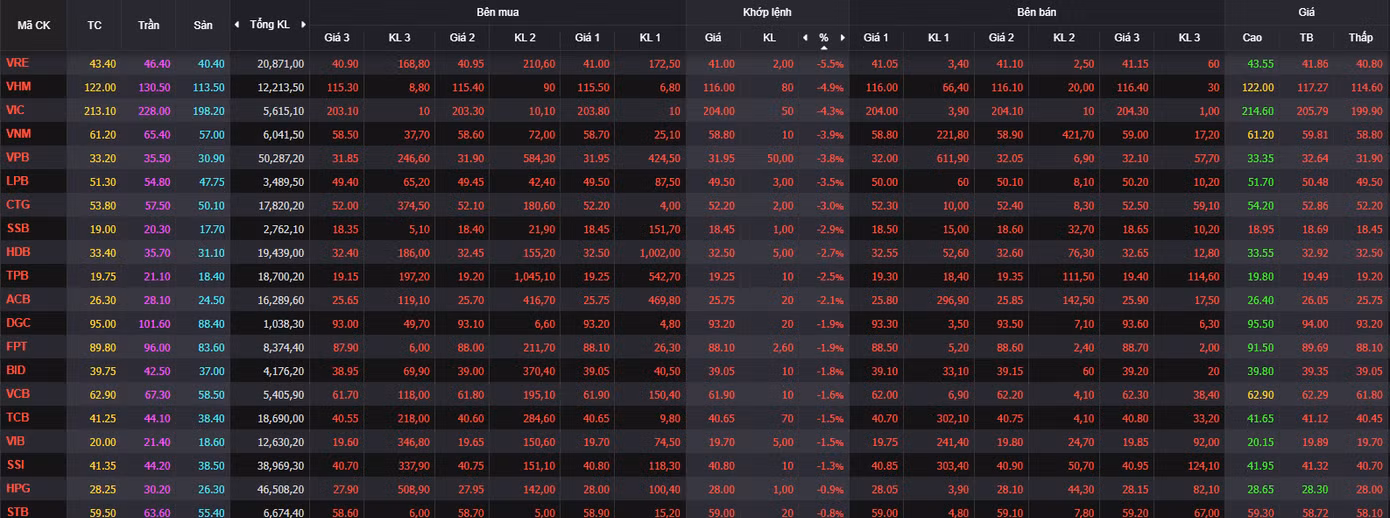Click VNM's sell KL 2 value 421,70
This screenshot has height=518, width=1390.
pyautogui.click(x=1077, y=135)
